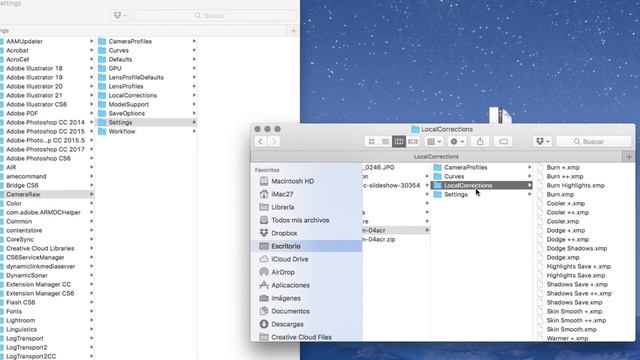640x360 pixels.
Task: Select Shadows Save ++.xmp file
Action: pos(579,293)
